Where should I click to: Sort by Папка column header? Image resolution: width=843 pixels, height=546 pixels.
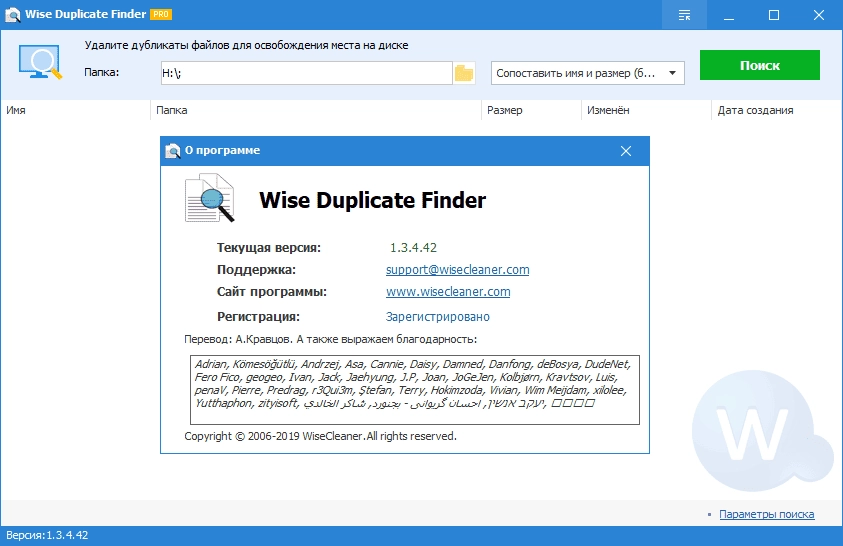[x=316, y=110]
